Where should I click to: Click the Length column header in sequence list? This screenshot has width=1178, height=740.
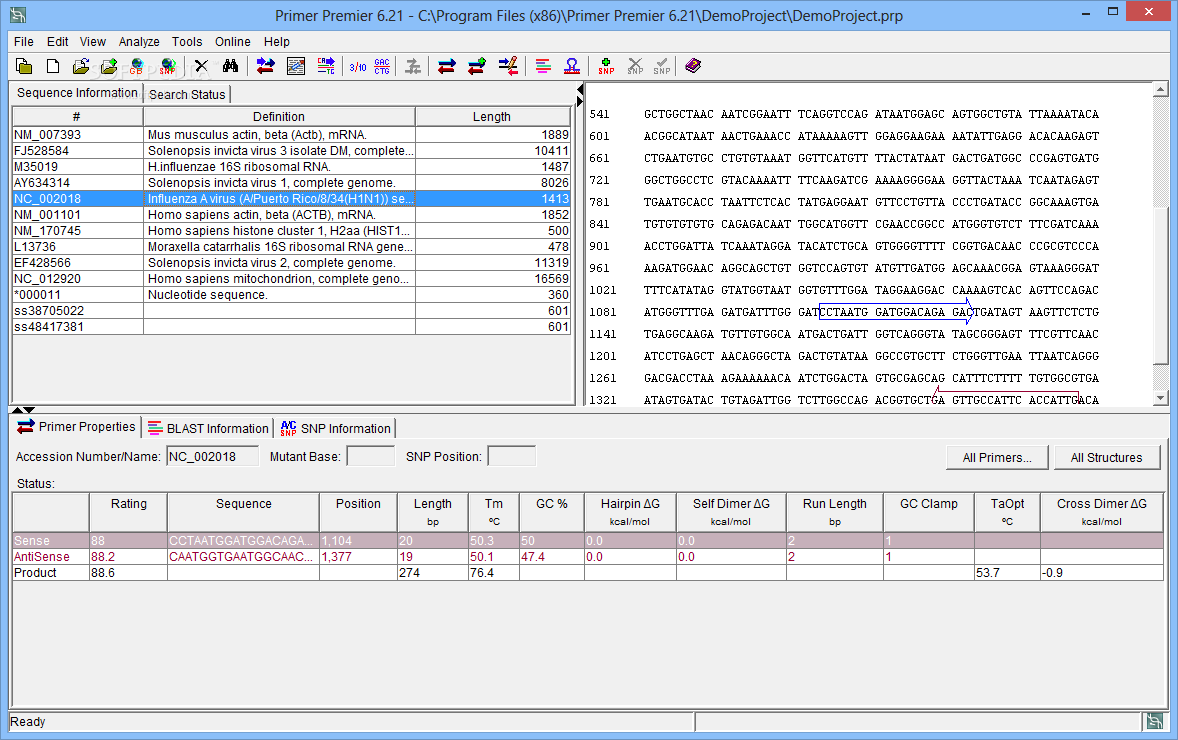coord(492,116)
